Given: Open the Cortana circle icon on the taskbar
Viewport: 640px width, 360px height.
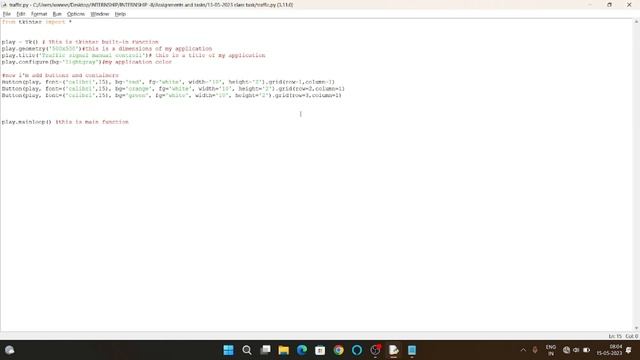Looking at the screenshot, I should click(357, 350).
